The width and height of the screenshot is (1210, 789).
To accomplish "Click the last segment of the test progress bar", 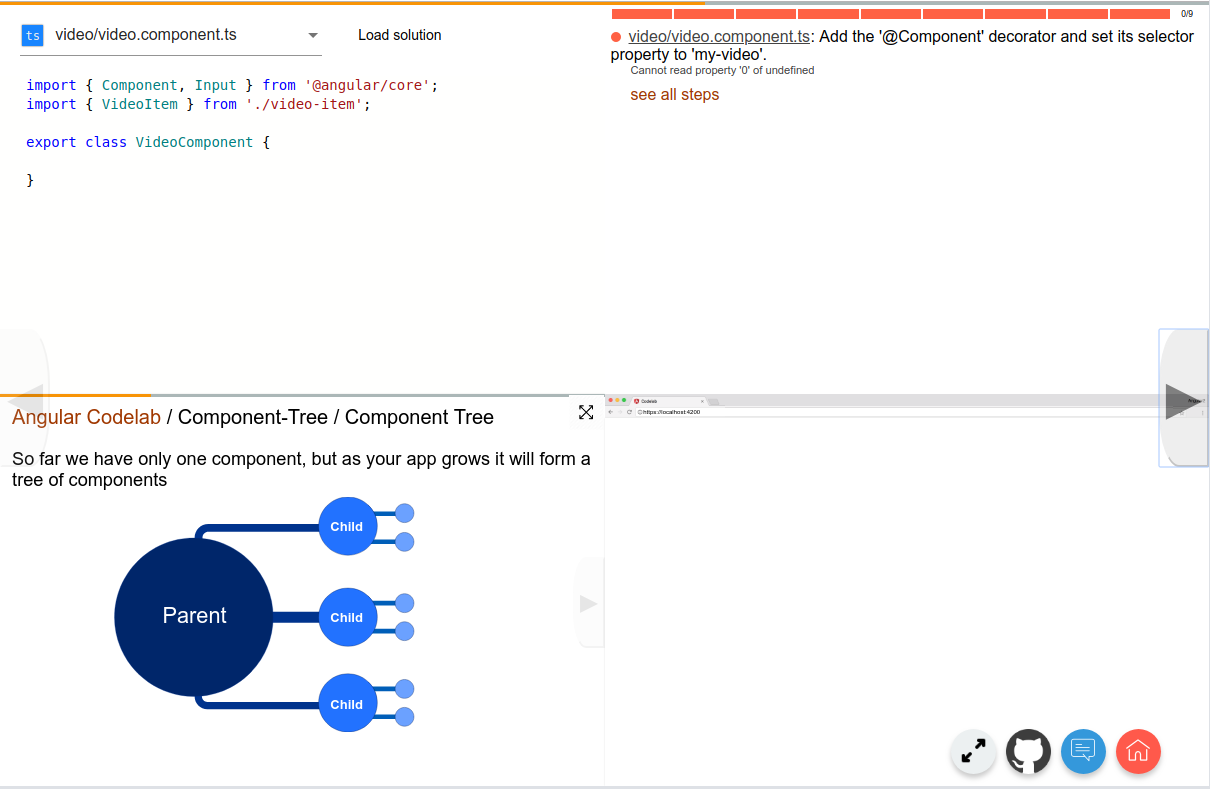I will tap(1140, 14).
